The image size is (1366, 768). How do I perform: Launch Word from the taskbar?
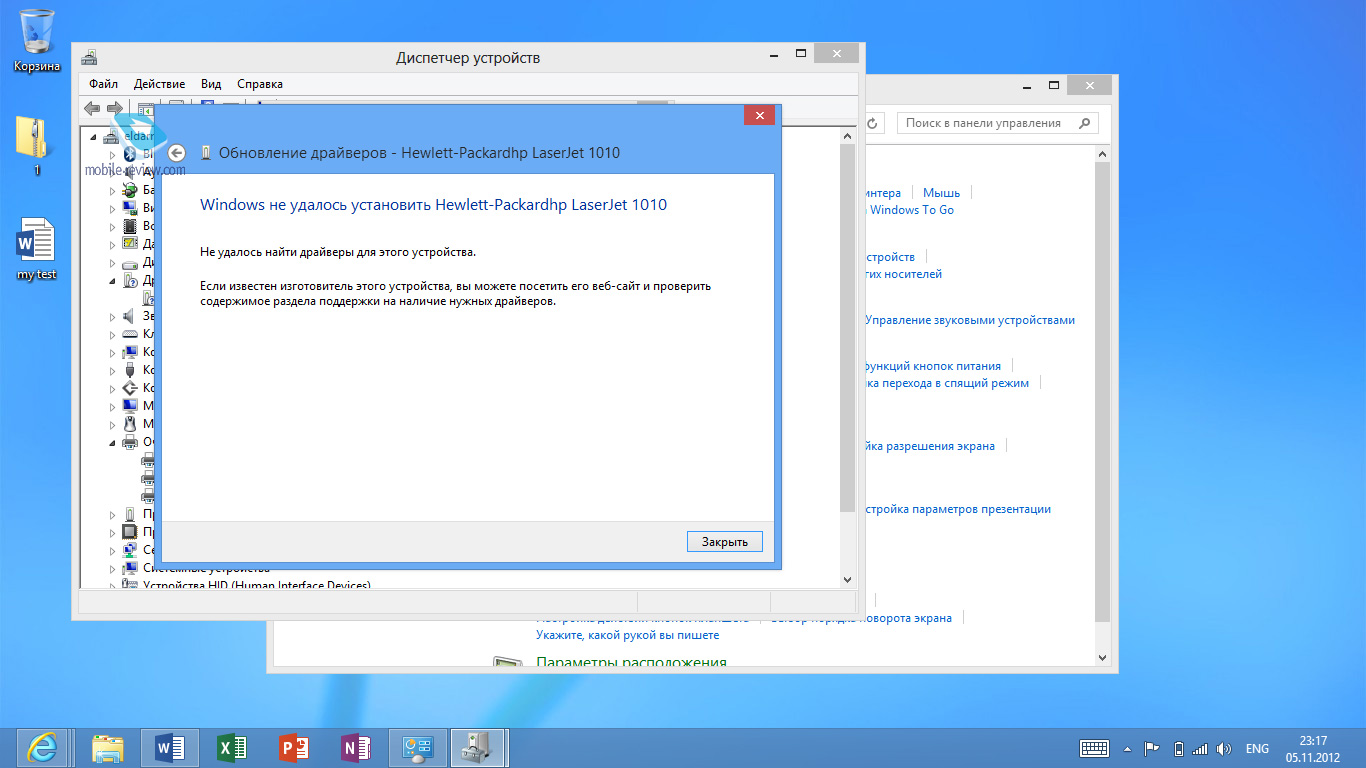tap(169, 748)
